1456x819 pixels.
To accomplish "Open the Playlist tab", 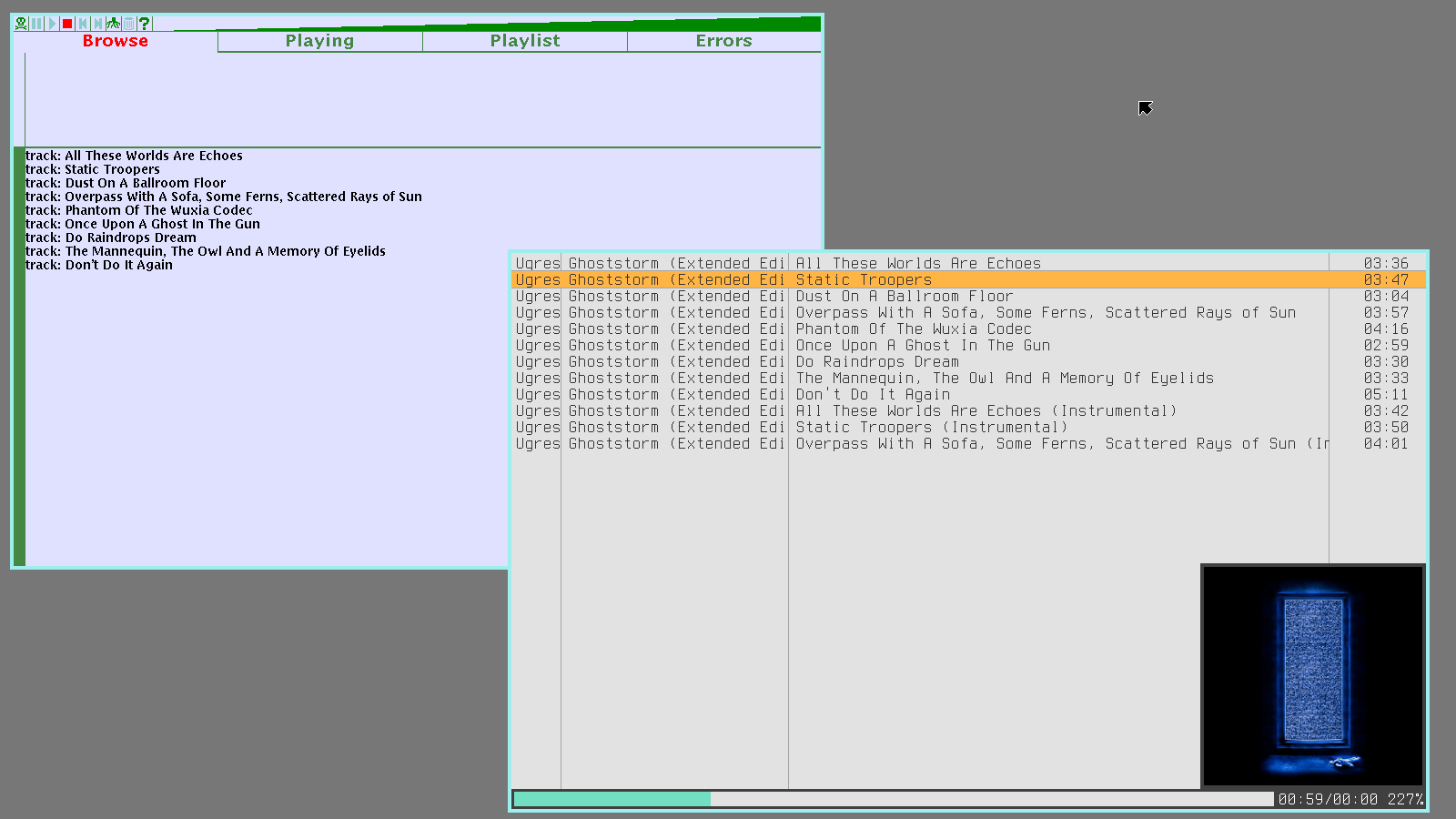I will pyautogui.click(x=524, y=41).
